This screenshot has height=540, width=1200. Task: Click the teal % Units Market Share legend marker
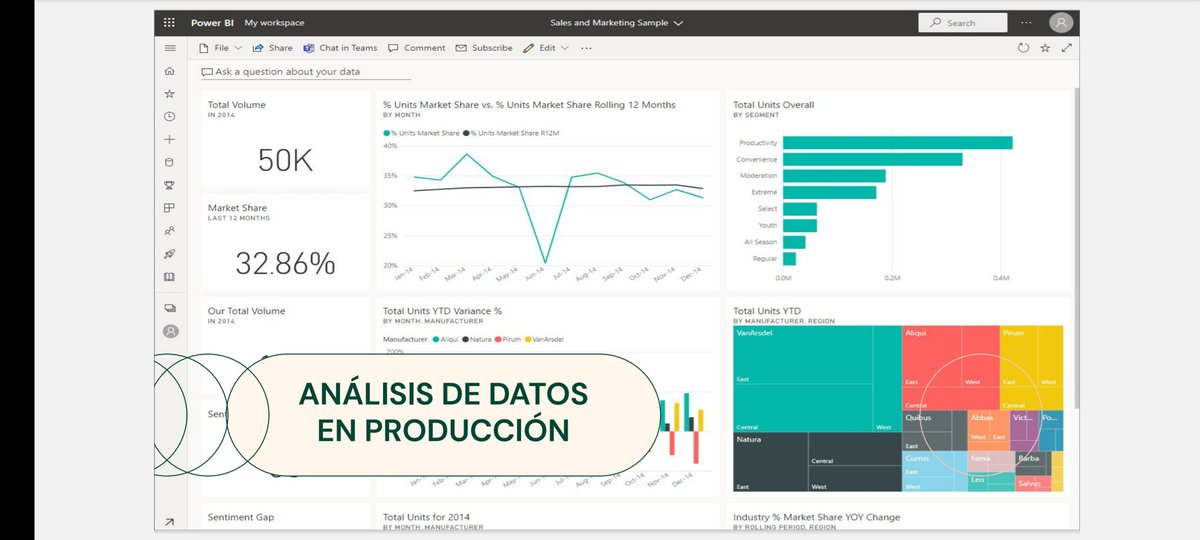386,133
